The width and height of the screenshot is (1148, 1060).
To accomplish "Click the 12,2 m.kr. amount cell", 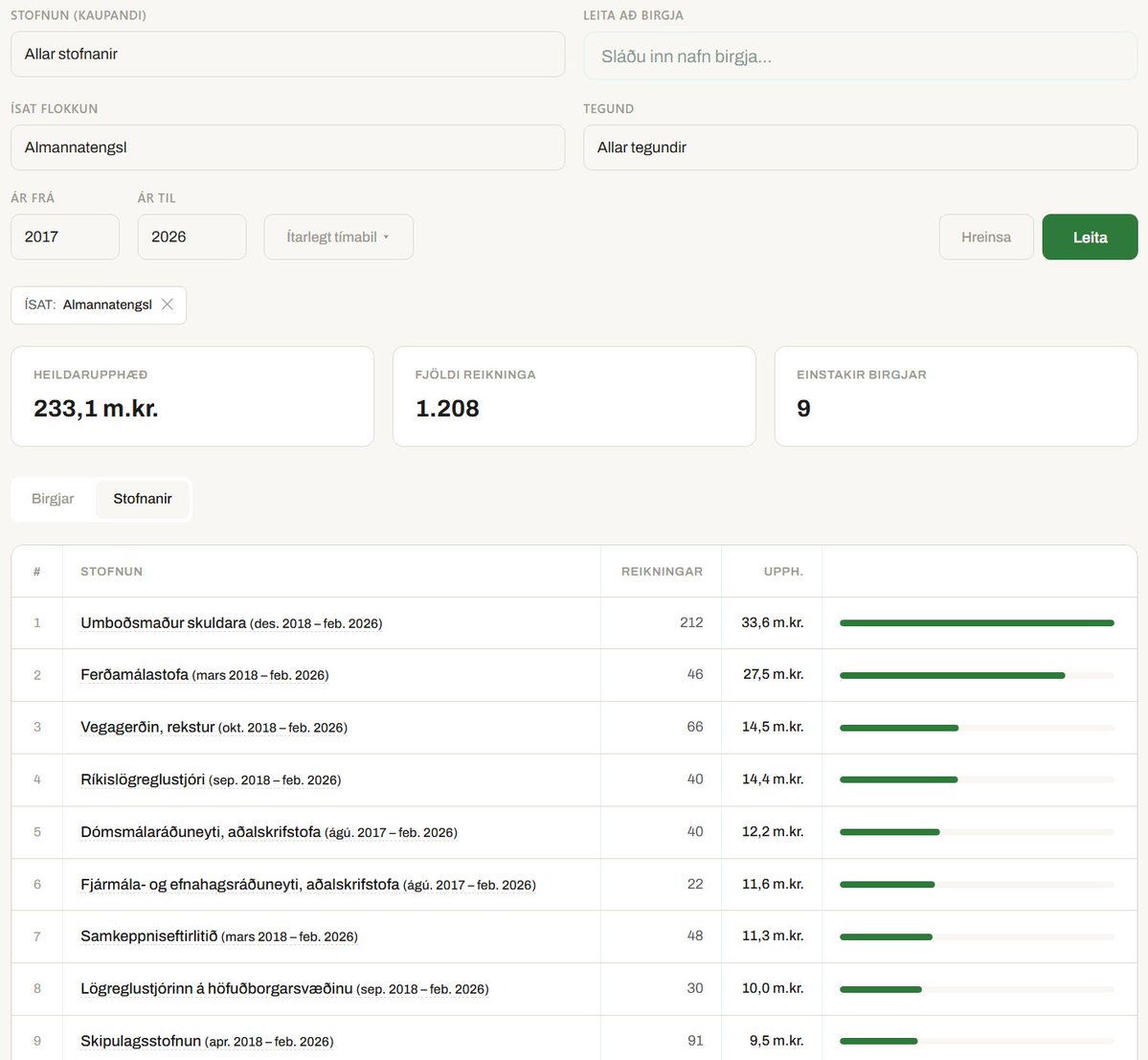I will point(773,831).
